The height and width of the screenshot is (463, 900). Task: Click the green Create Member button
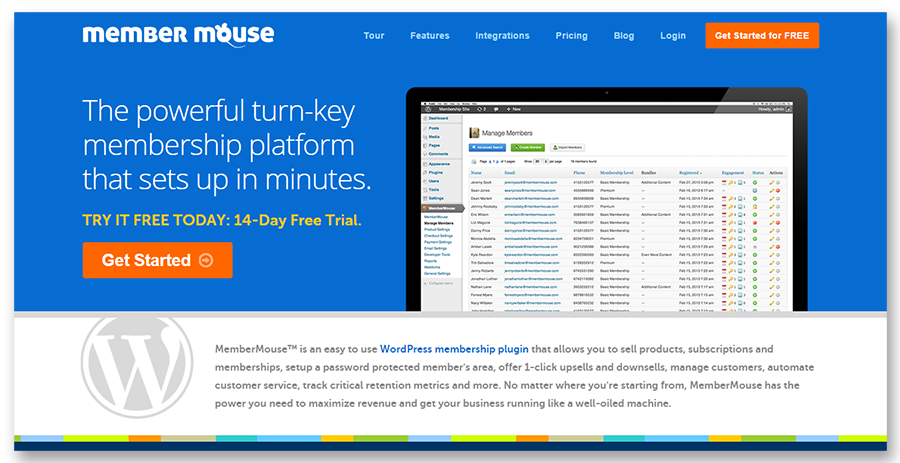[x=527, y=147]
